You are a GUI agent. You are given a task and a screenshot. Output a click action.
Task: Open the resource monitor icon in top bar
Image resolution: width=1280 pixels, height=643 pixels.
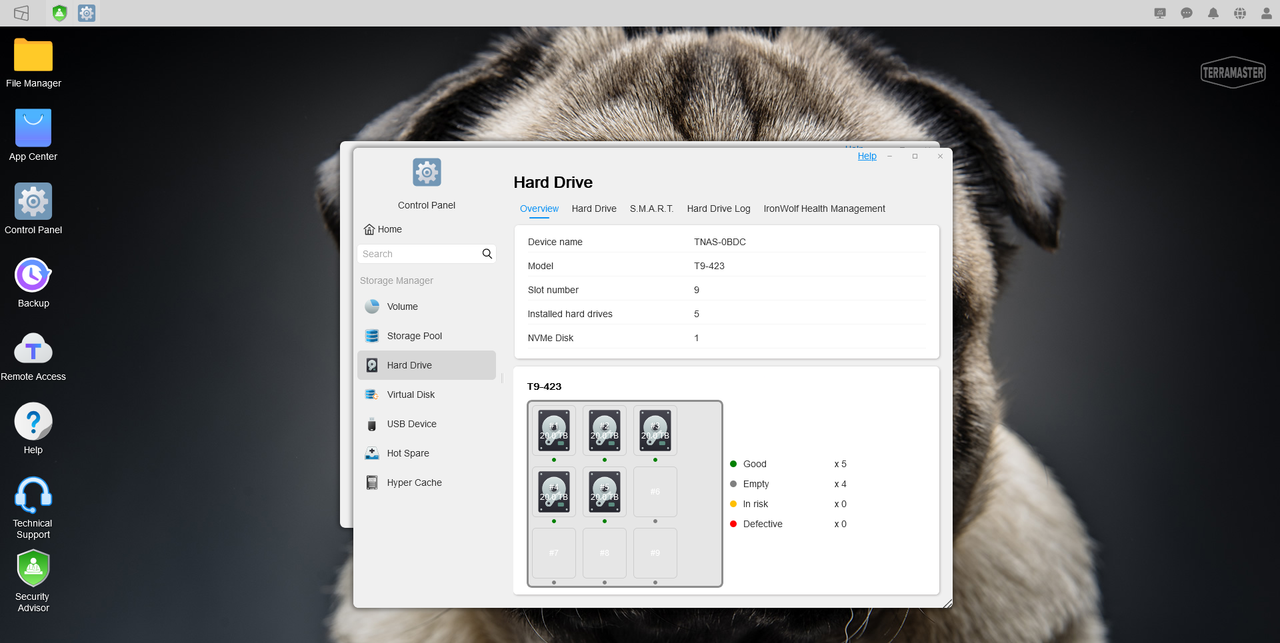(x=1160, y=13)
